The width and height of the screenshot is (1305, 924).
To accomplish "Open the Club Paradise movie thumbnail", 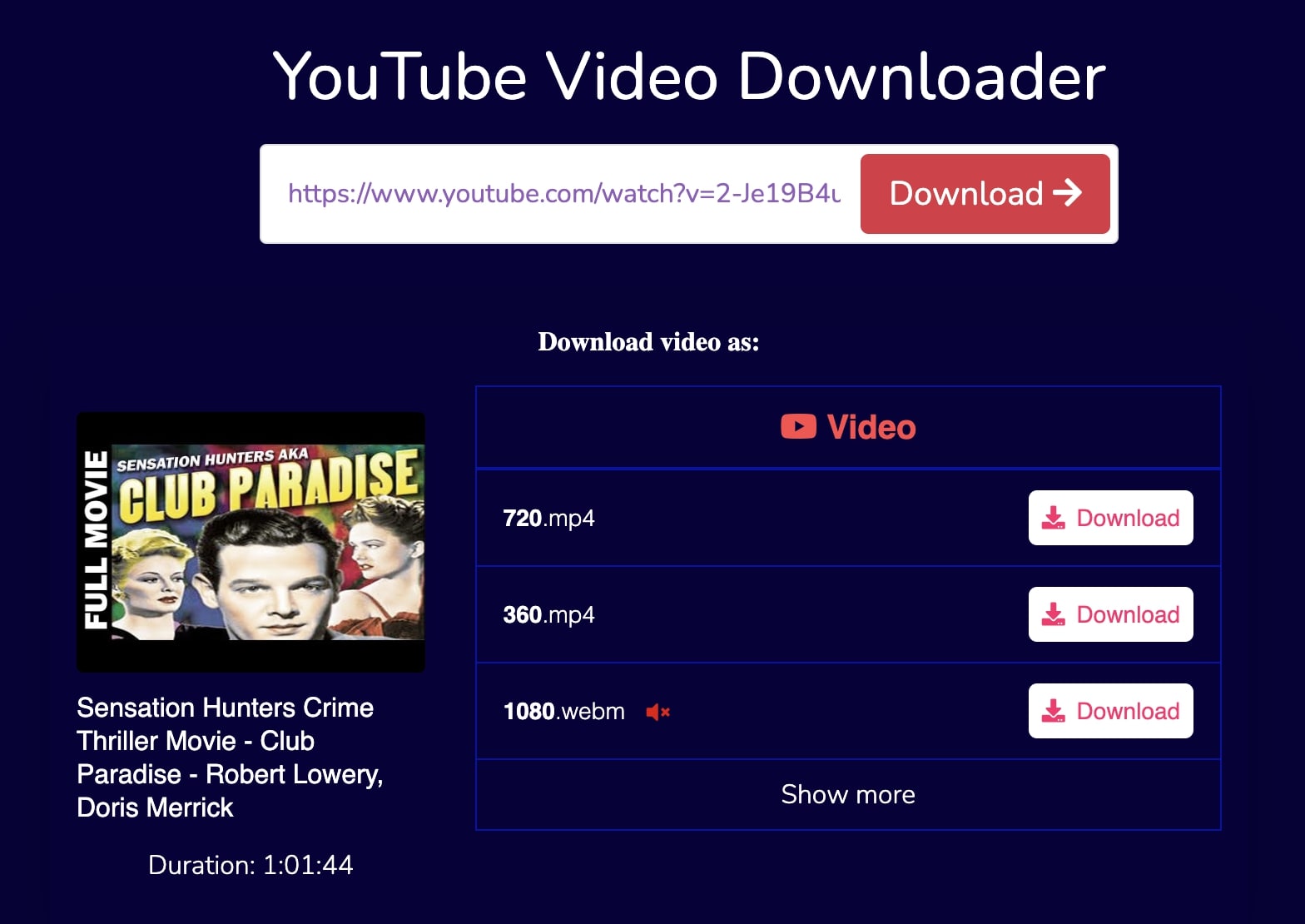I will 251,542.
